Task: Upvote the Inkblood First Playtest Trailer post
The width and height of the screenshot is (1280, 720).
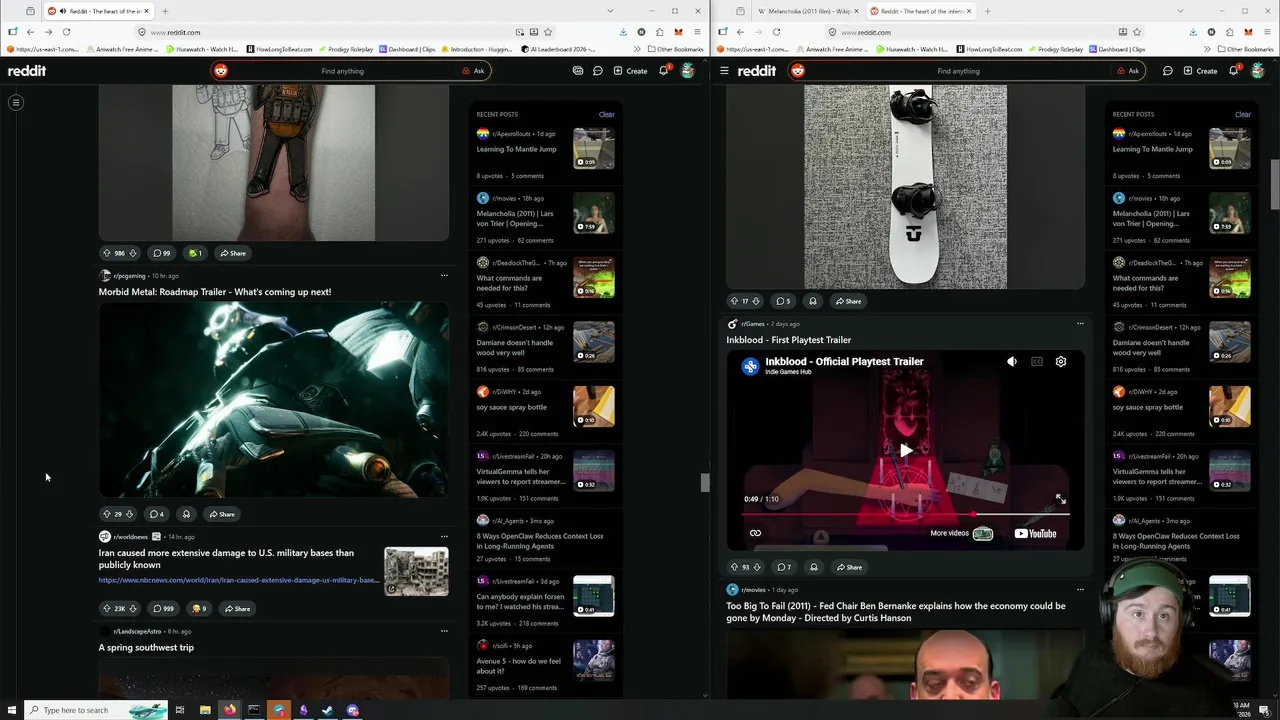Action: click(x=734, y=567)
